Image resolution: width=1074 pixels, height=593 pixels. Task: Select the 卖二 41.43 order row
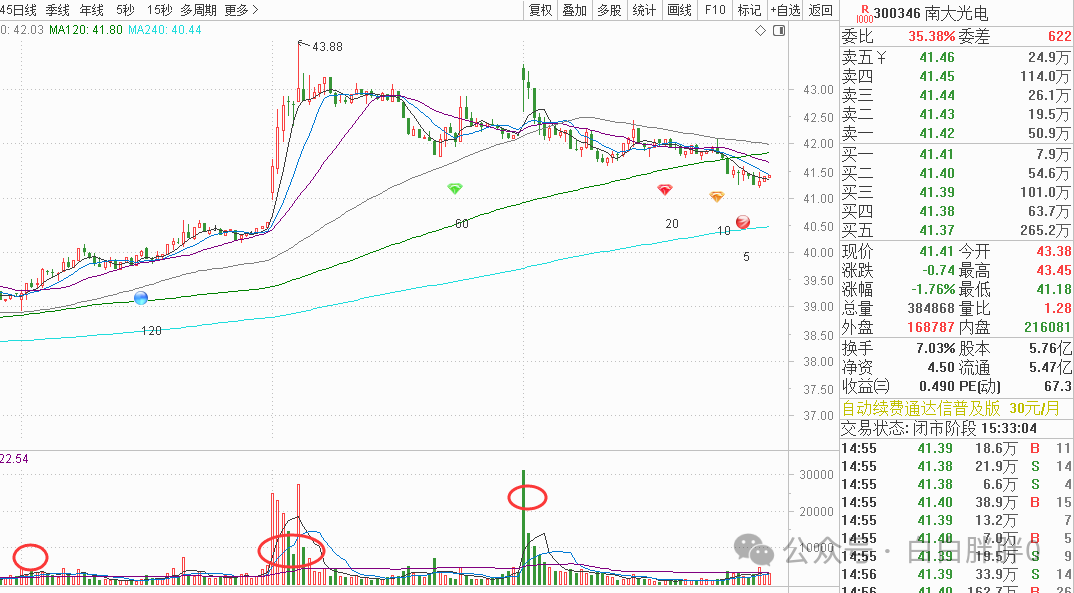point(956,114)
